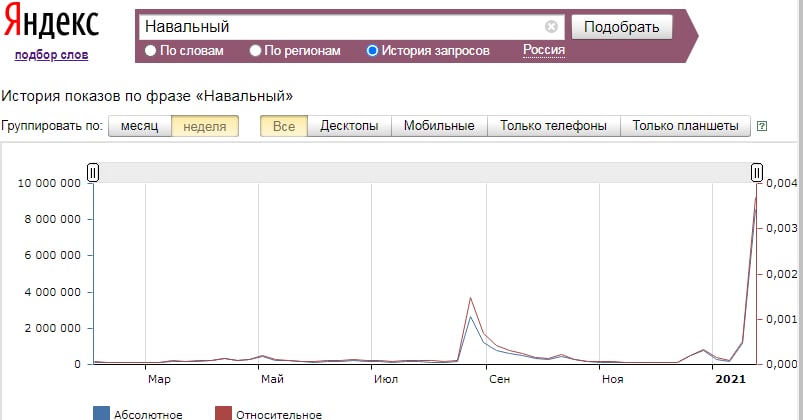The image size is (803, 420).
Task: Select the 'По словам' radio option
Action: (x=151, y=51)
